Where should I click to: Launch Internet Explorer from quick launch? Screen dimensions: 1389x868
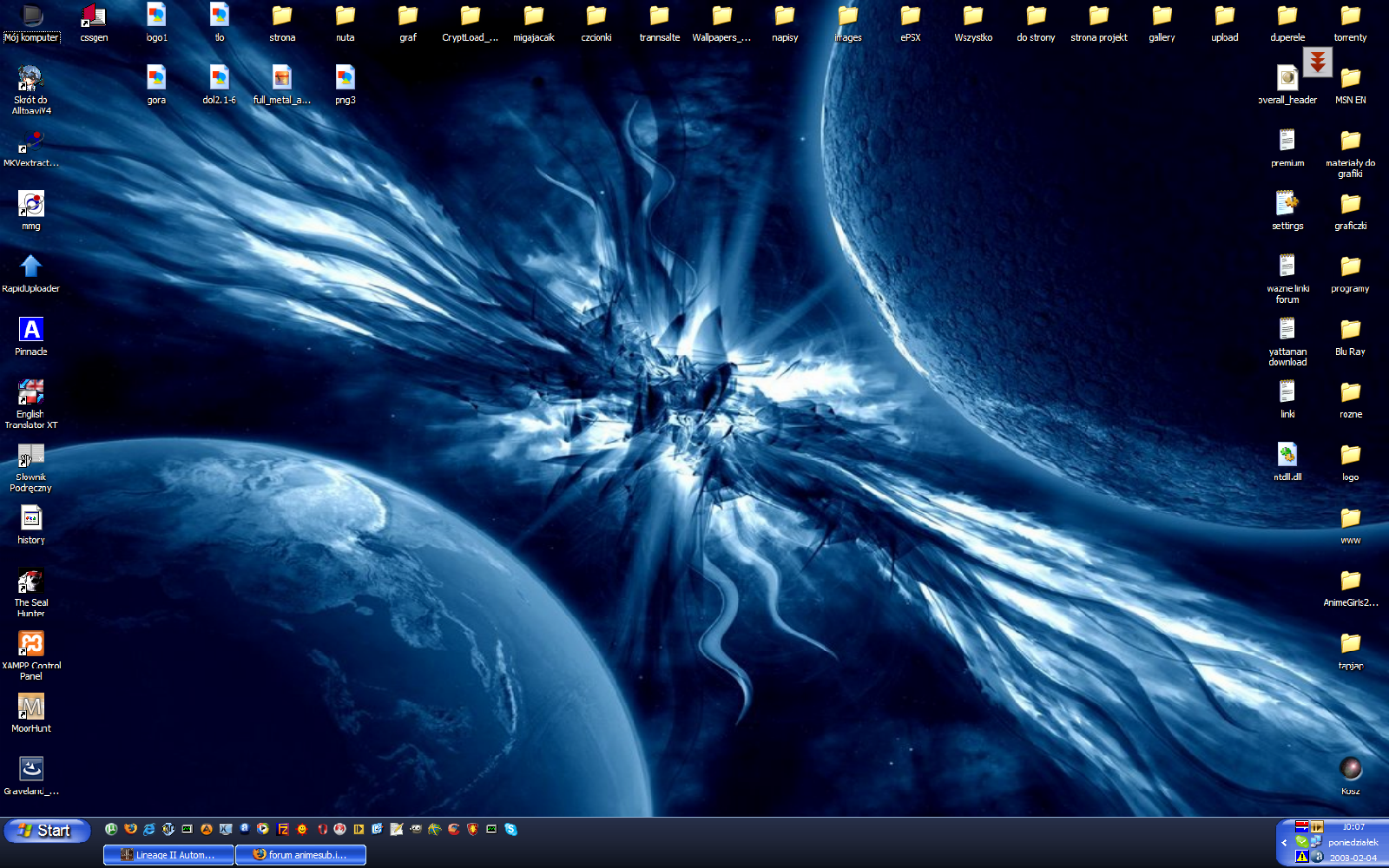click(149, 829)
